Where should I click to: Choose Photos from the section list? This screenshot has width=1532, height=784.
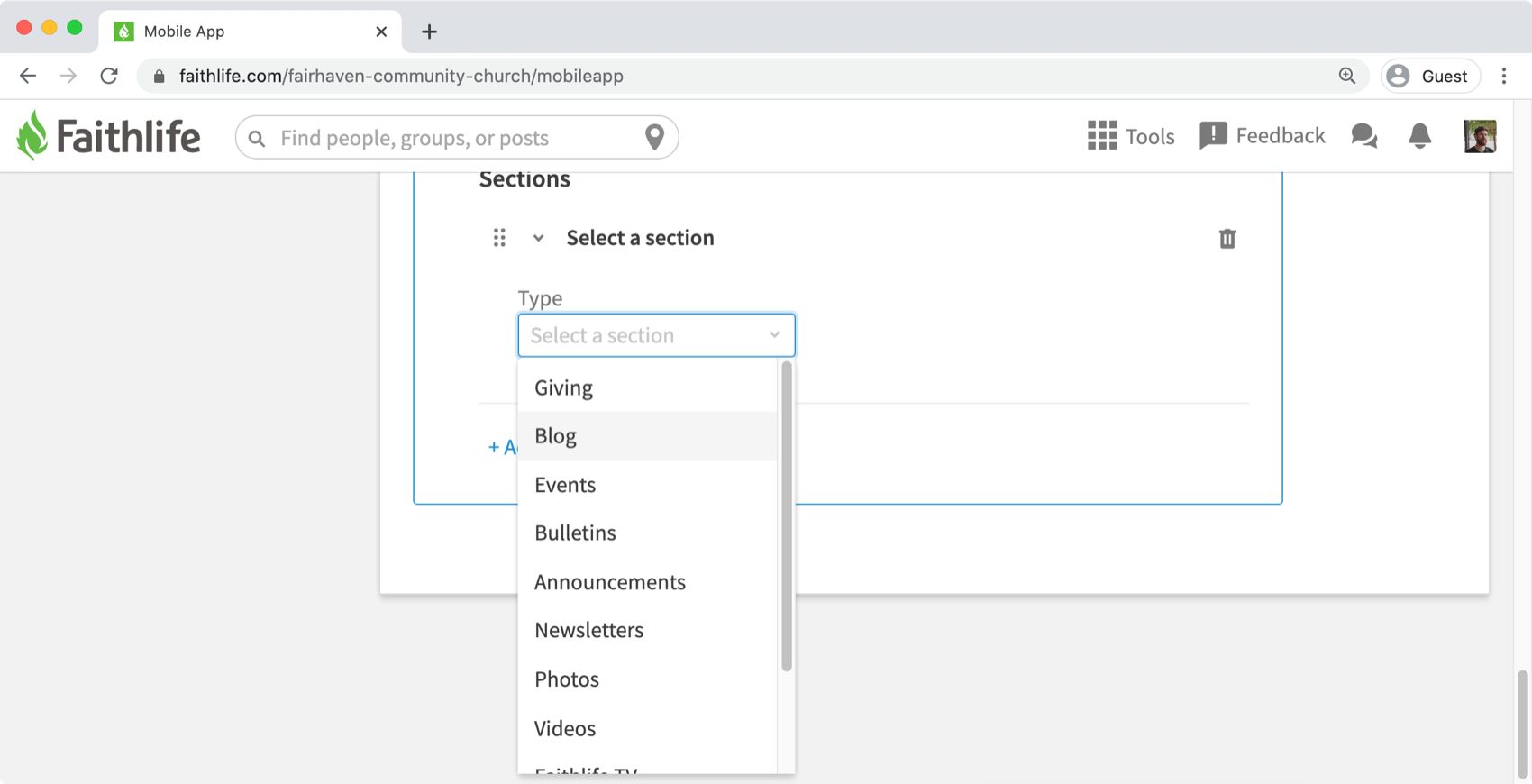(647, 679)
